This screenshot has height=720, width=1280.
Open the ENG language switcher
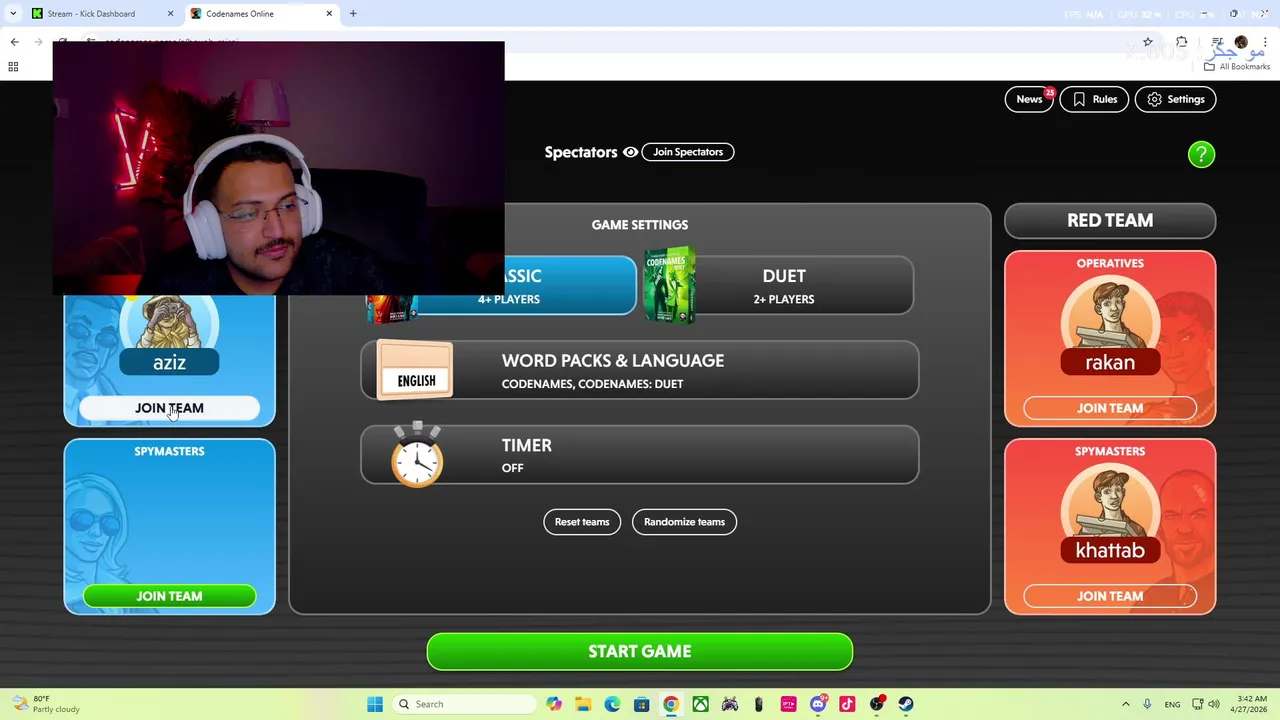click(1172, 704)
